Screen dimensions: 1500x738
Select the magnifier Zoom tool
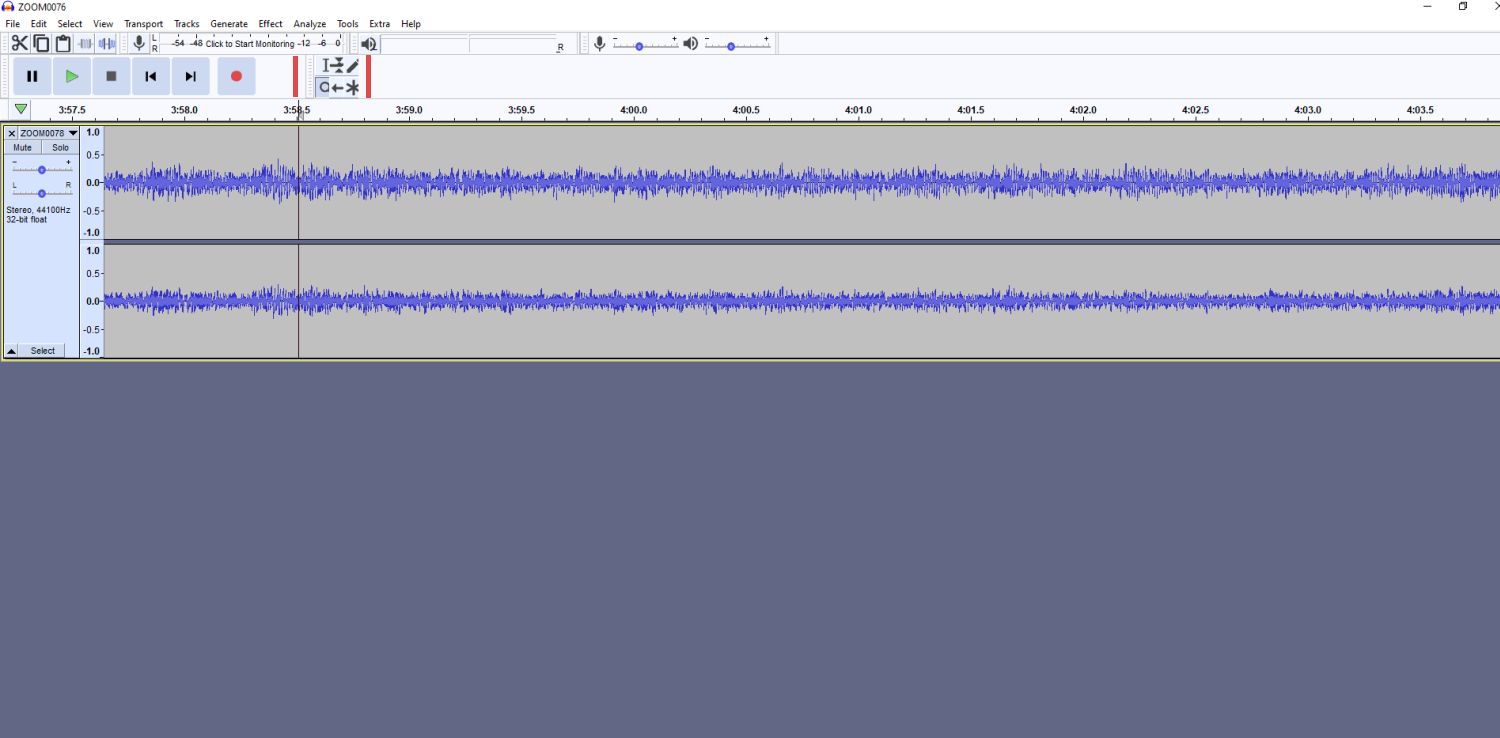point(325,87)
